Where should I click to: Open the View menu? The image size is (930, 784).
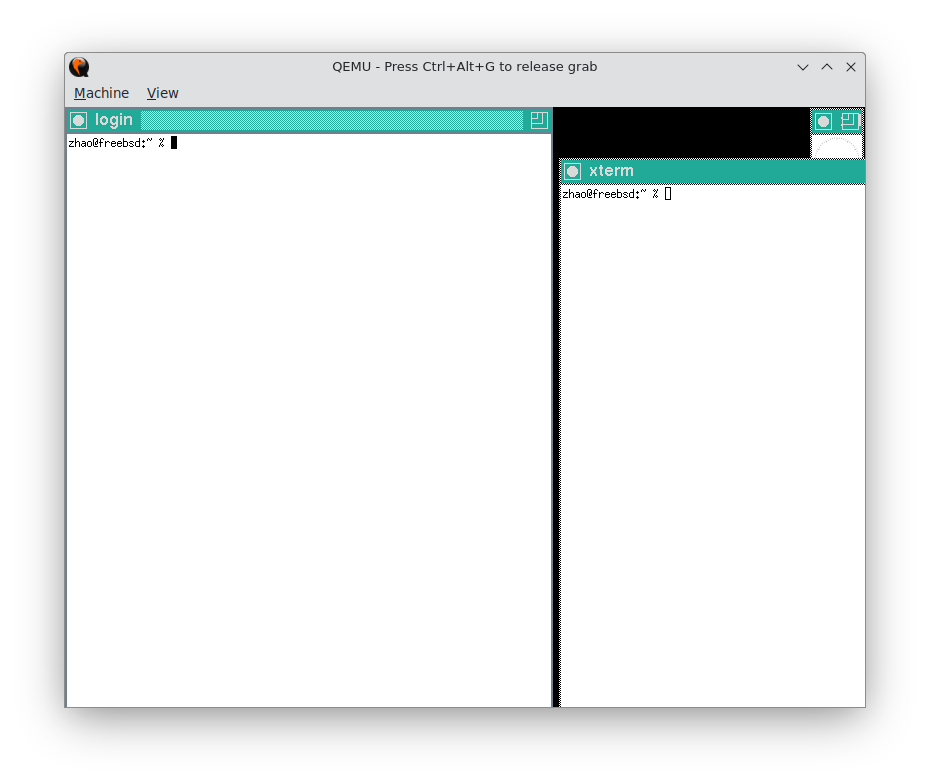pyautogui.click(x=162, y=92)
